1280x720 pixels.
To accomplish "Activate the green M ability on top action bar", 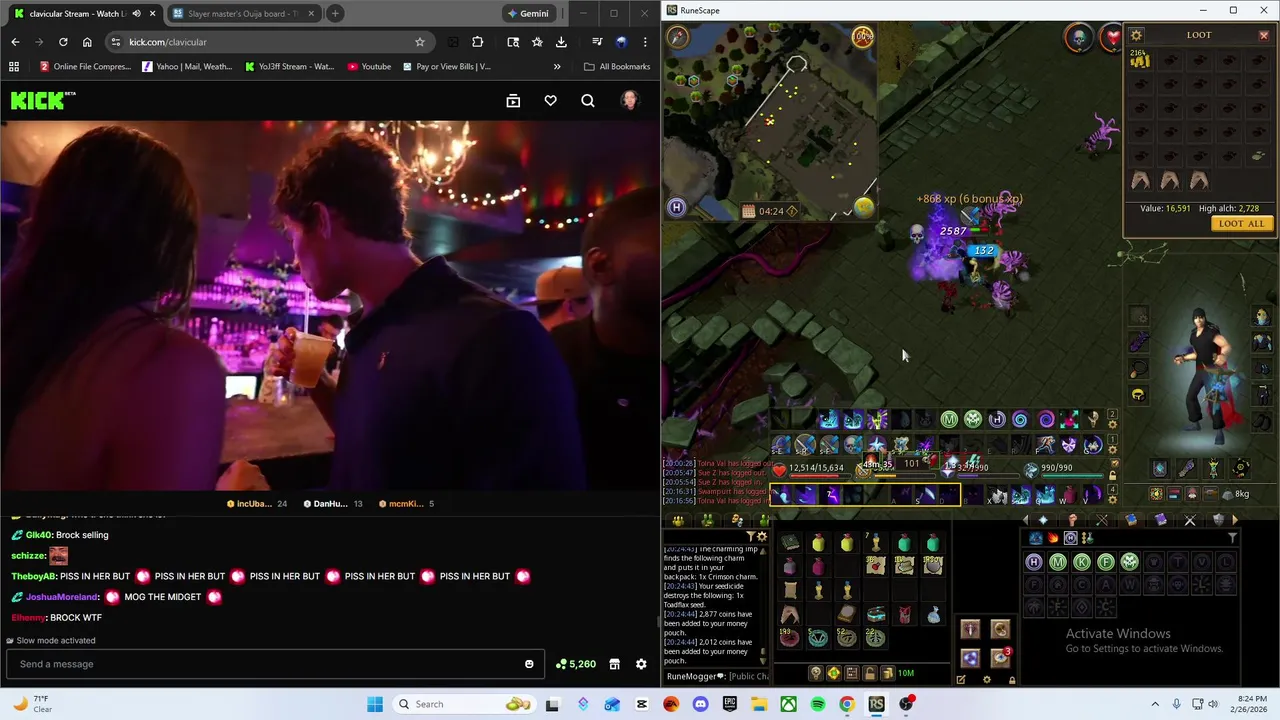I will point(949,420).
